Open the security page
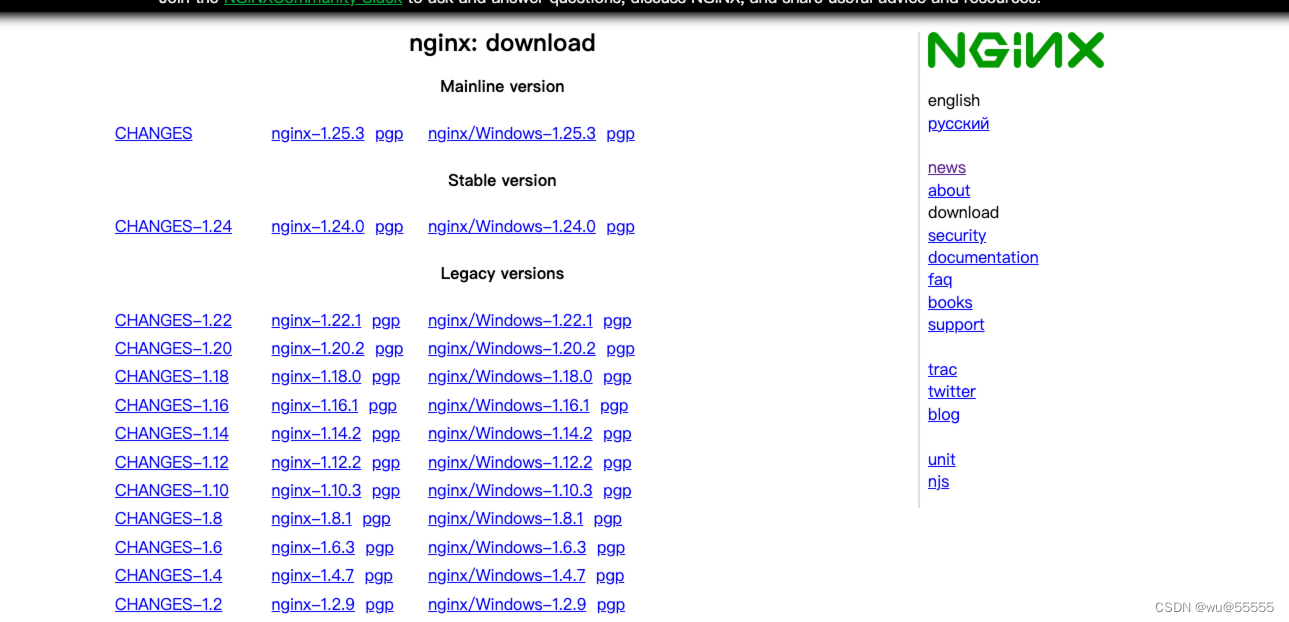 coord(957,235)
